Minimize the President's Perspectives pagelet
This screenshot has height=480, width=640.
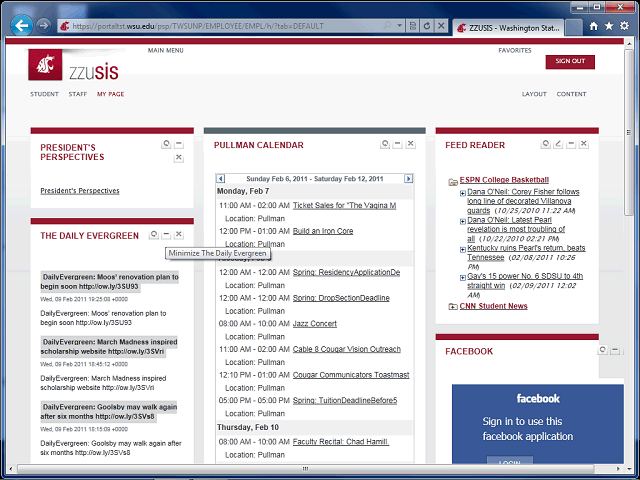(x=178, y=144)
